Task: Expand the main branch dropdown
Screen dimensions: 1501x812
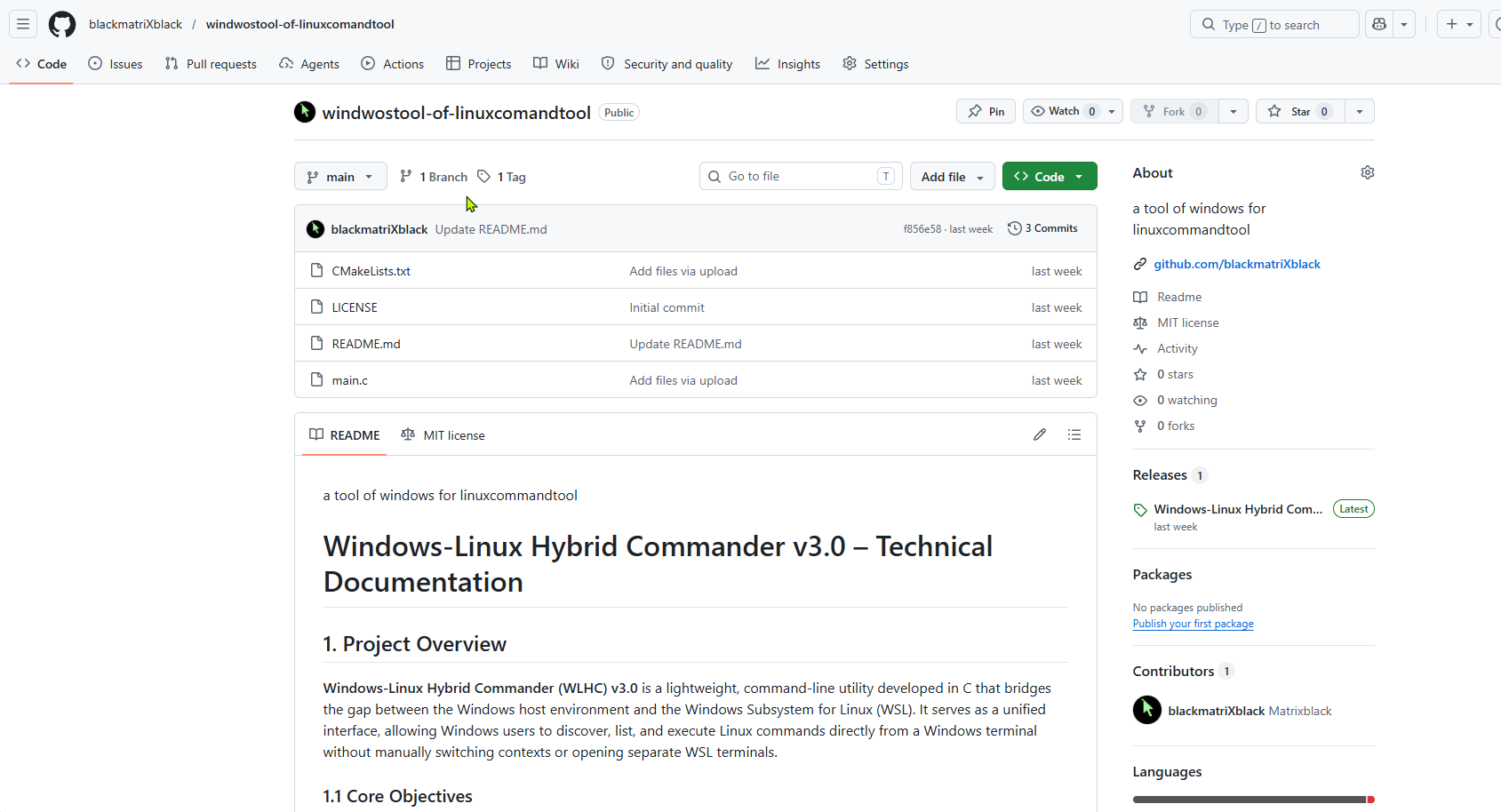Action: tap(340, 176)
